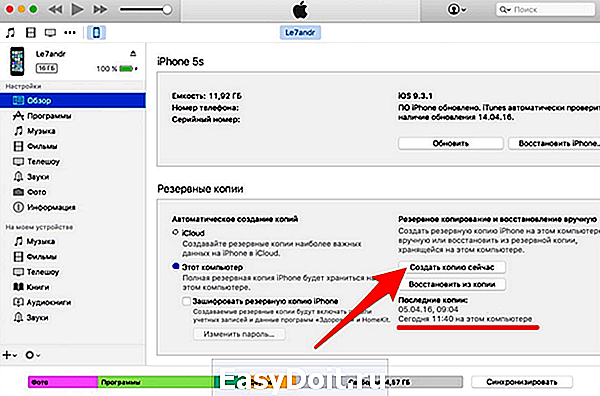Select Этот компьютер backup radio option
600x396 pixels.
(176, 266)
